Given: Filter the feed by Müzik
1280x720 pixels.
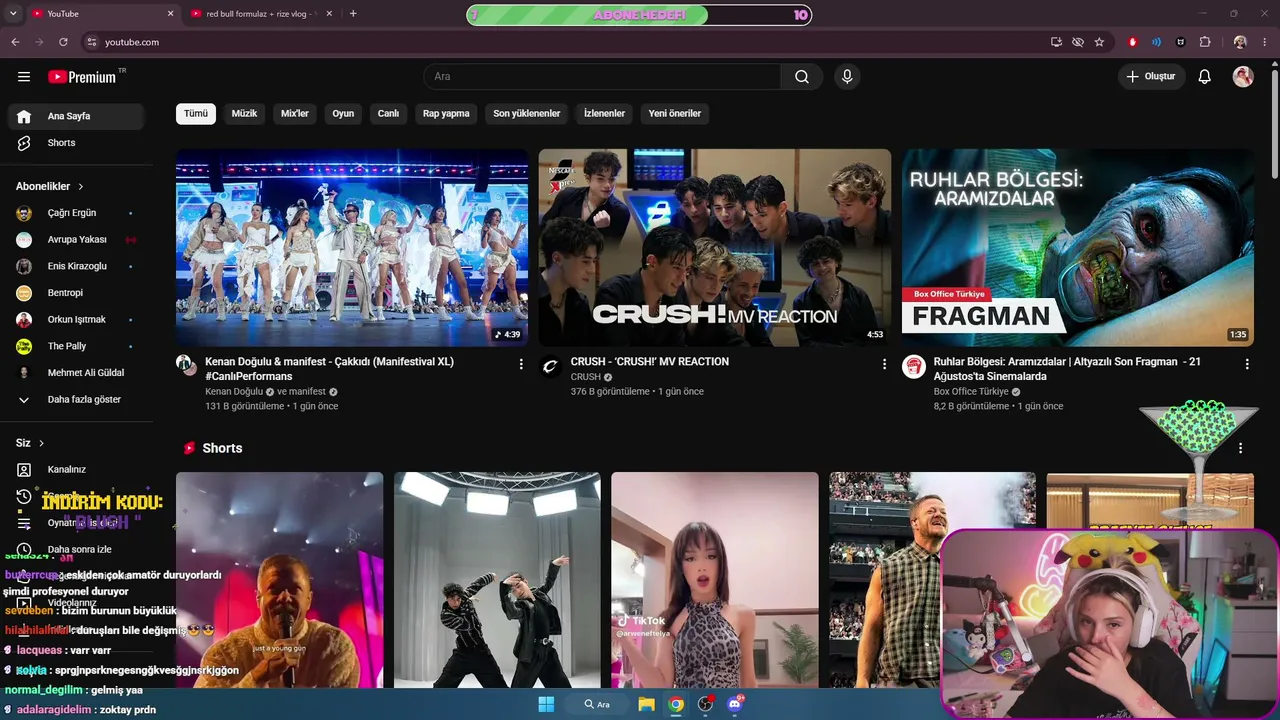Looking at the screenshot, I should [x=245, y=114].
